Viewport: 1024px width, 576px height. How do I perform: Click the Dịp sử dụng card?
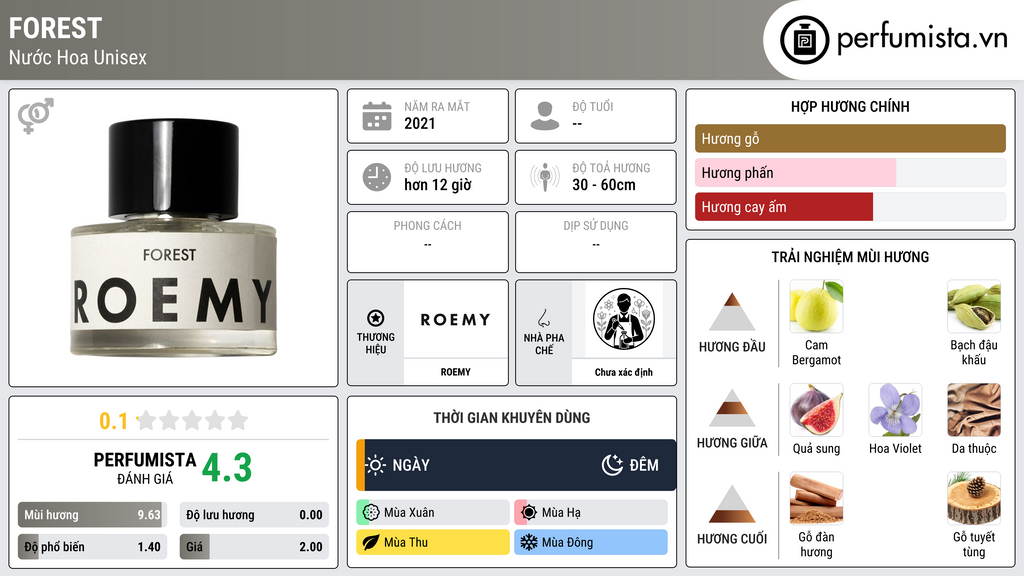[596, 242]
